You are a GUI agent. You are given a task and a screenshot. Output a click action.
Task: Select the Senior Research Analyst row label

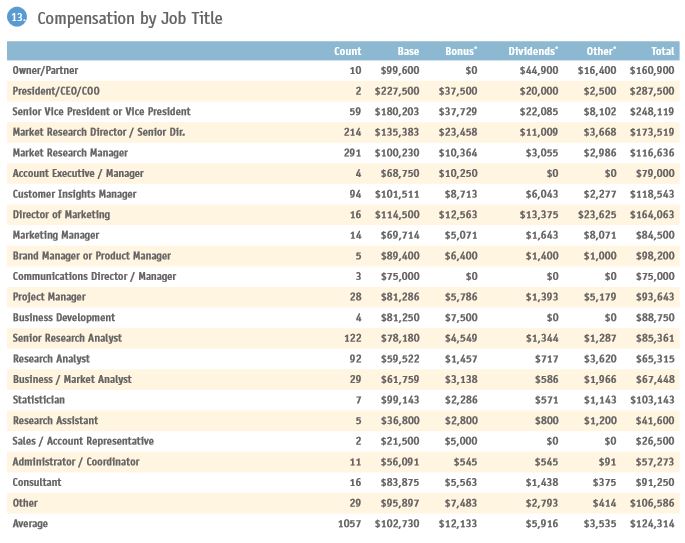(x=67, y=338)
